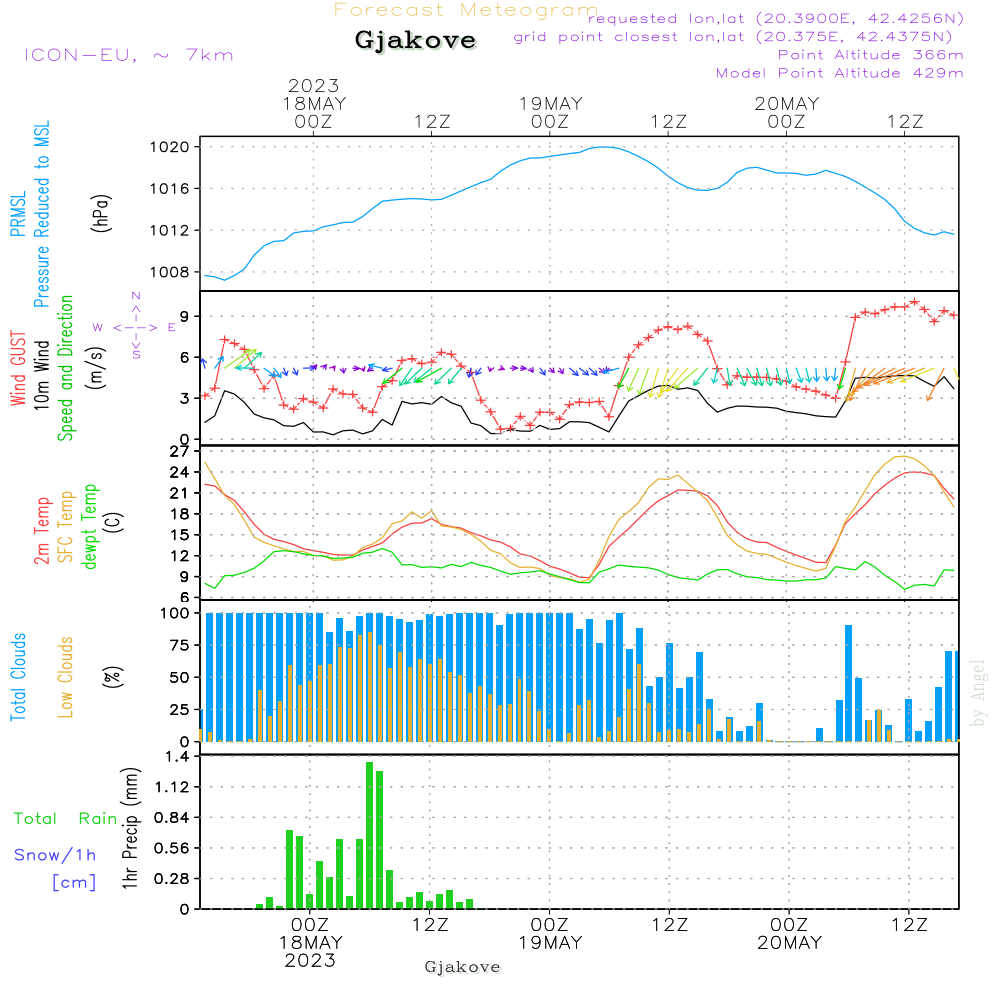Click the 'W' letter on compass rose
The width and height of the screenshot is (1000, 1000).
pos(98,328)
